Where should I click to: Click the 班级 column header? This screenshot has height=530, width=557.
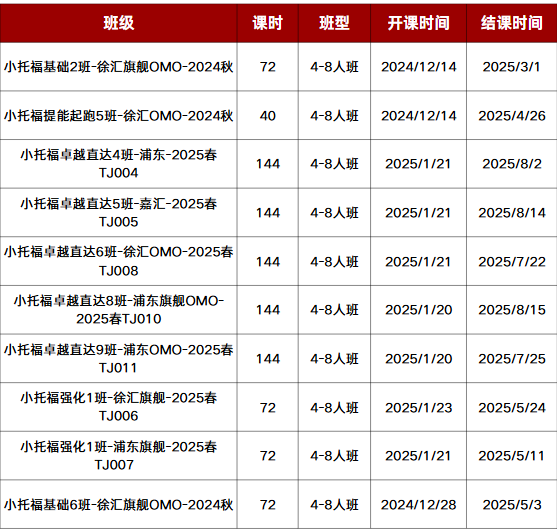click(119, 23)
